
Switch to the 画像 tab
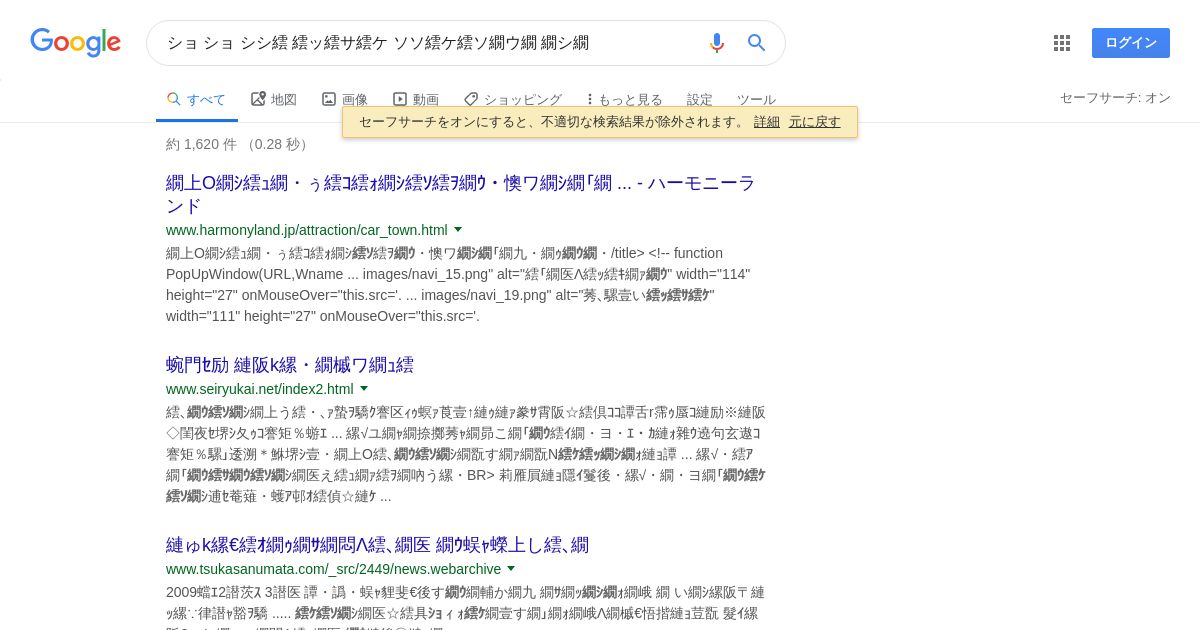(345, 100)
